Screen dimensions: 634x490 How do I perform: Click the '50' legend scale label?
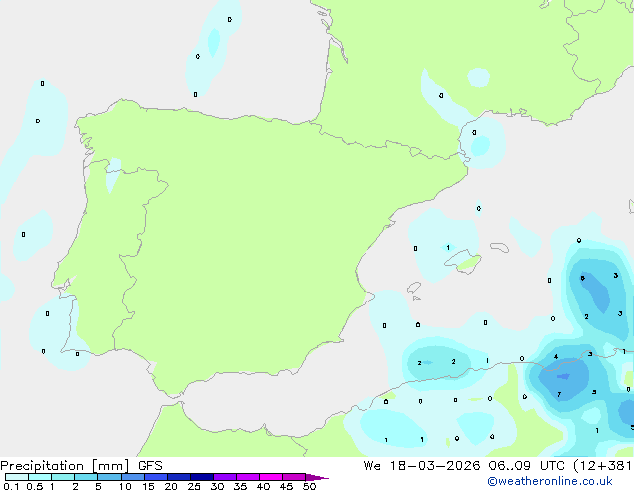coord(310,486)
